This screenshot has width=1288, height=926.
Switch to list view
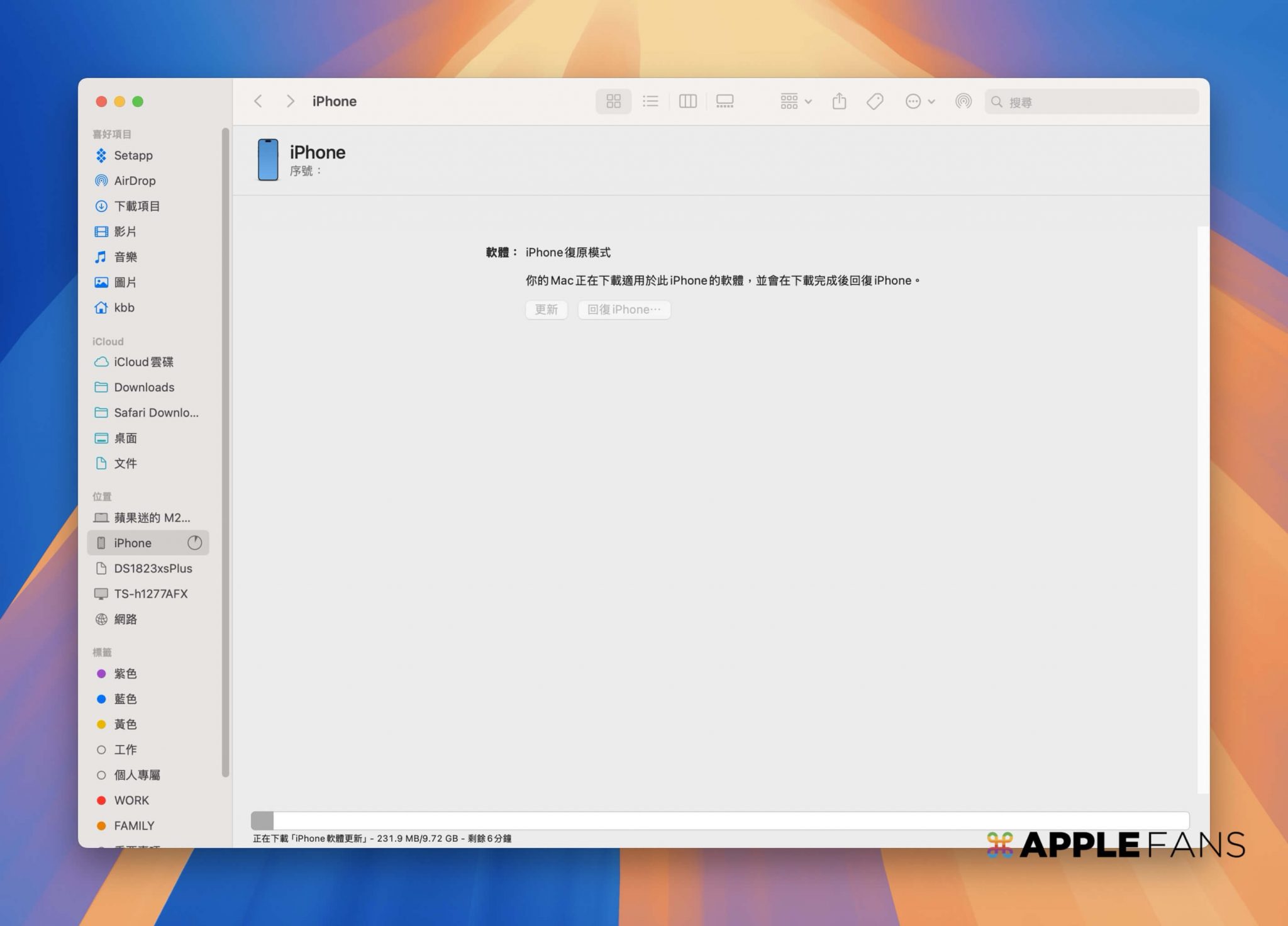pyautogui.click(x=650, y=101)
